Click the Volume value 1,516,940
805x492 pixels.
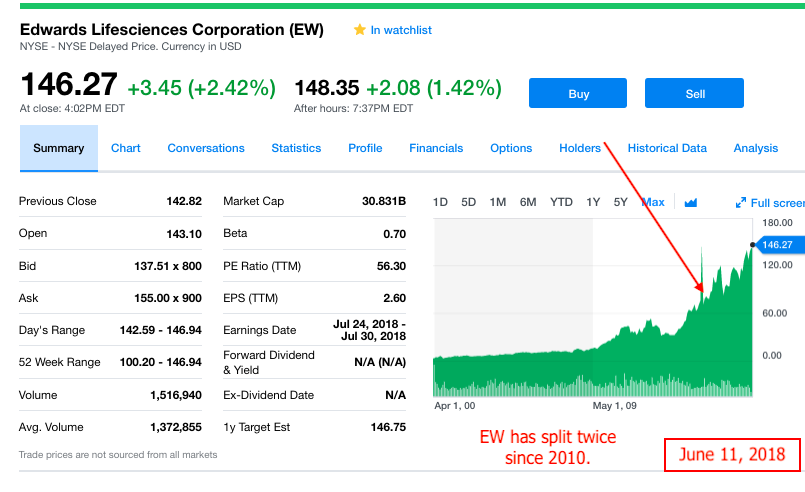(x=176, y=395)
